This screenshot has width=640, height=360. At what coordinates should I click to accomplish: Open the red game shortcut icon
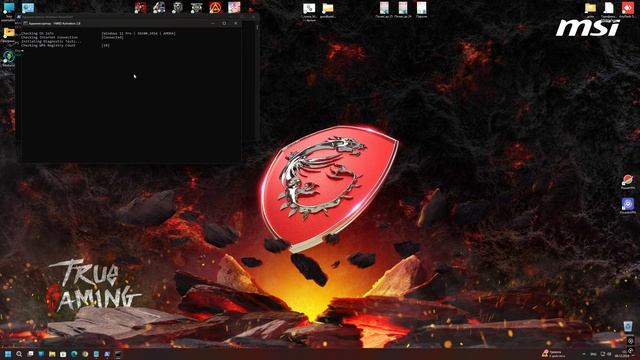coord(140,7)
